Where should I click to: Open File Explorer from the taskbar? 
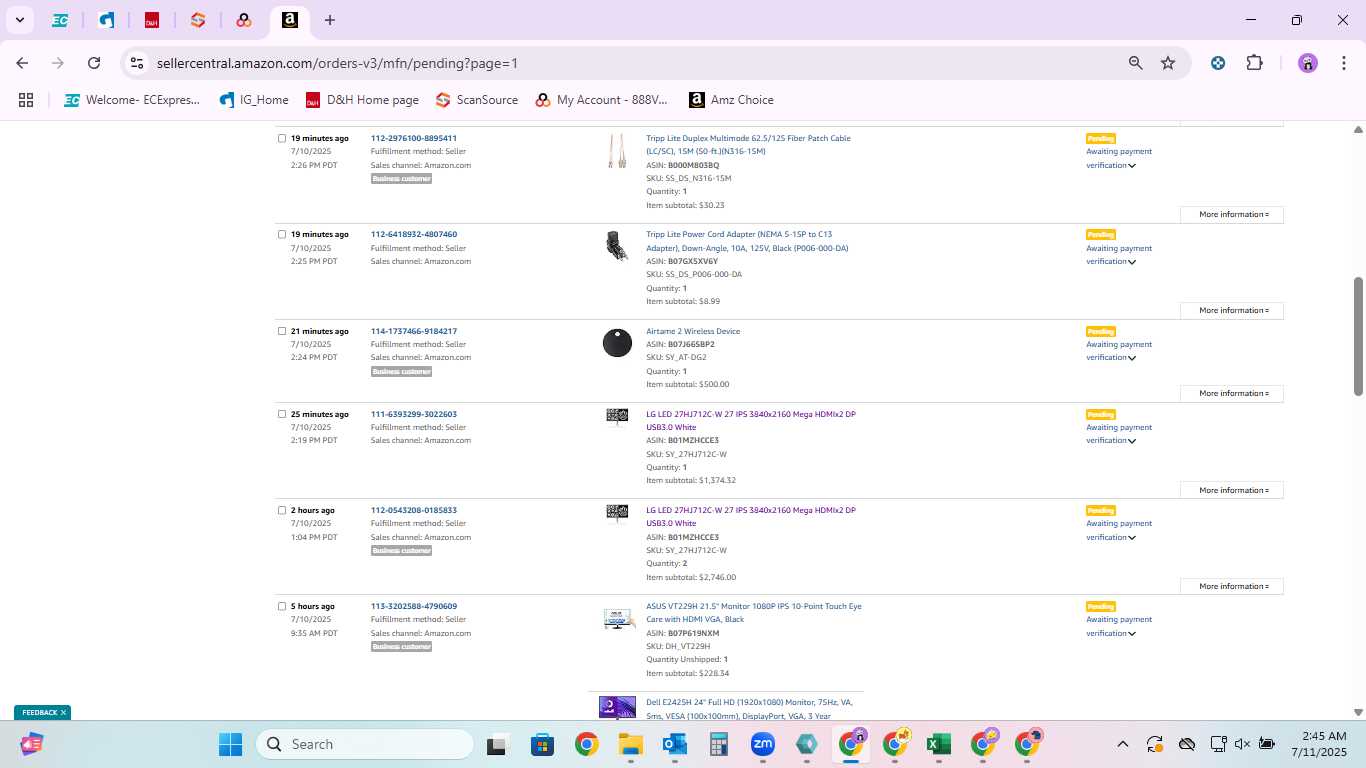coord(630,744)
